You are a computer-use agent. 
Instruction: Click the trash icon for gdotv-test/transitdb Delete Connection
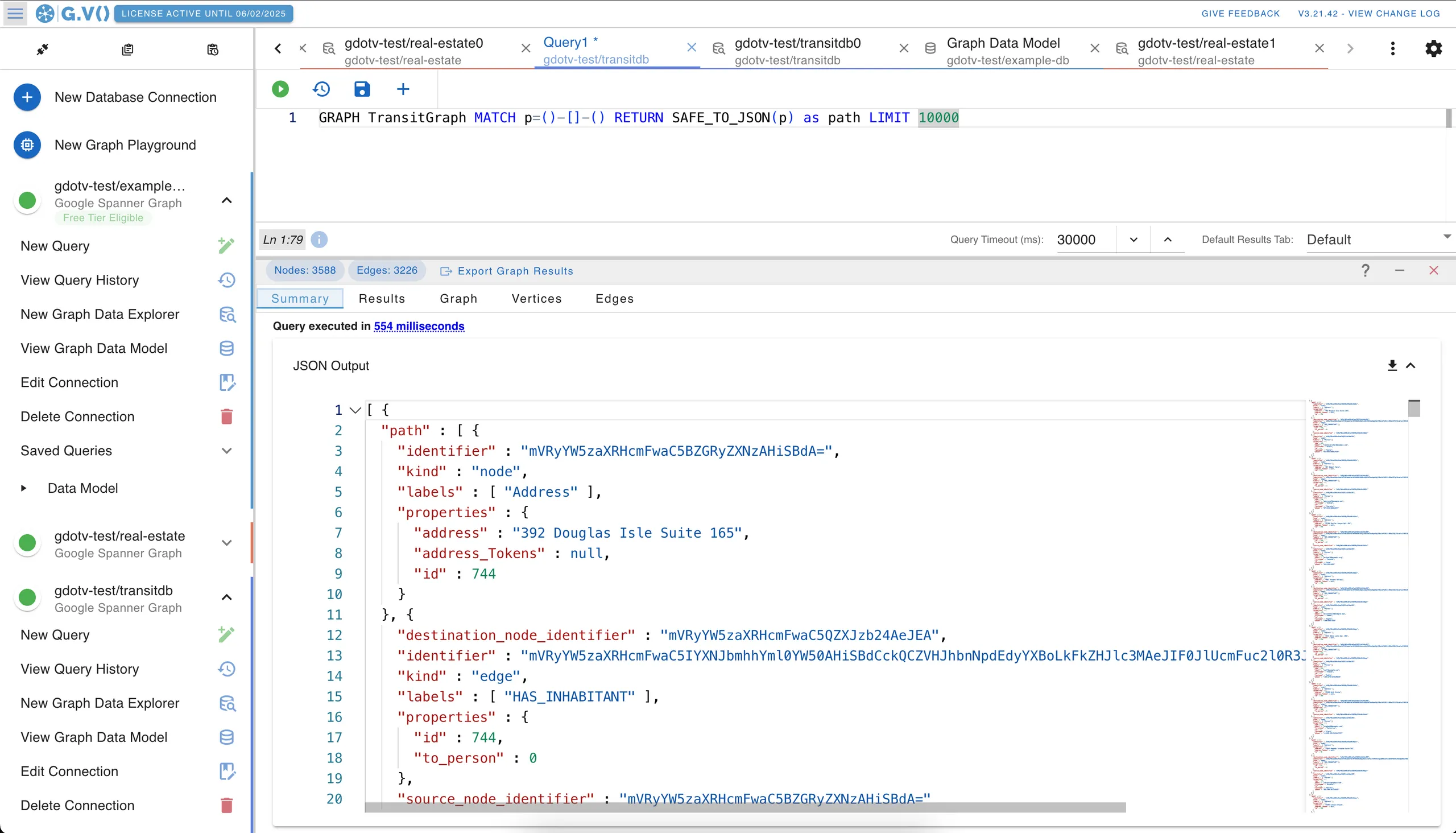(x=226, y=806)
